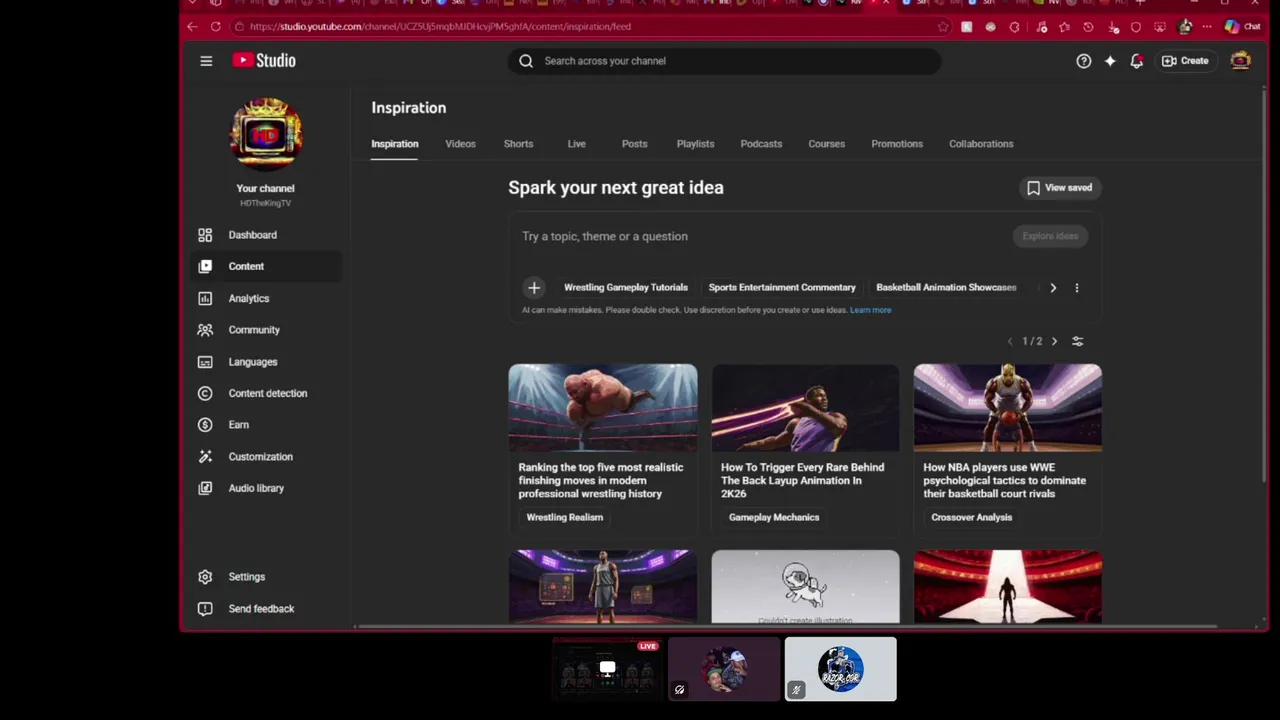This screenshot has height=720, width=1280.
Task: Click the browser address bar URL
Action: pyautogui.click(x=440, y=27)
